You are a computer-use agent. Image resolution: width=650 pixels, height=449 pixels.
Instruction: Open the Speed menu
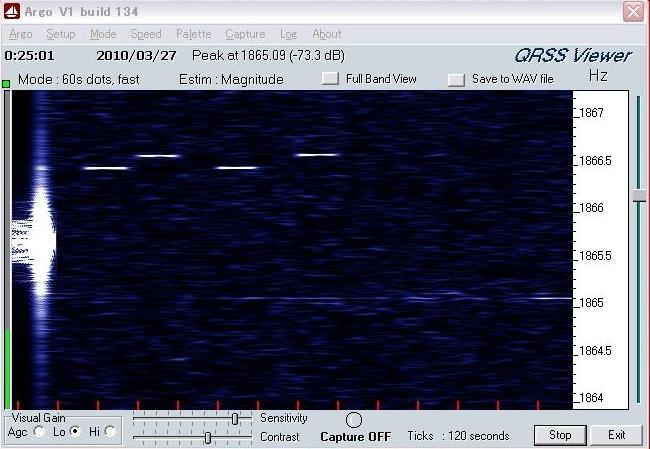coord(146,34)
